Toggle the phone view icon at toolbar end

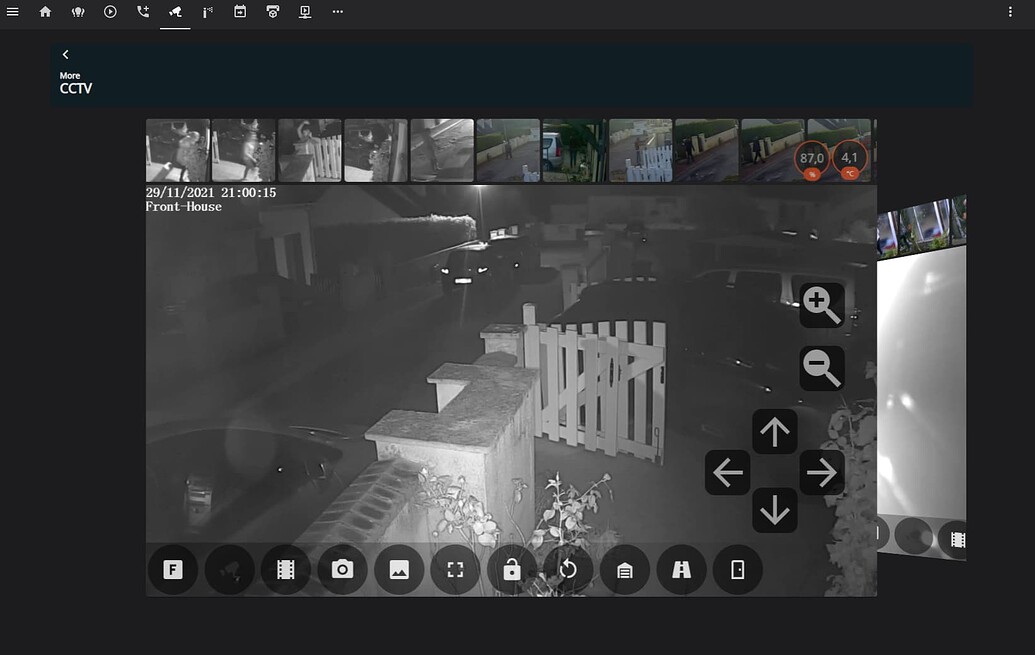point(738,569)
